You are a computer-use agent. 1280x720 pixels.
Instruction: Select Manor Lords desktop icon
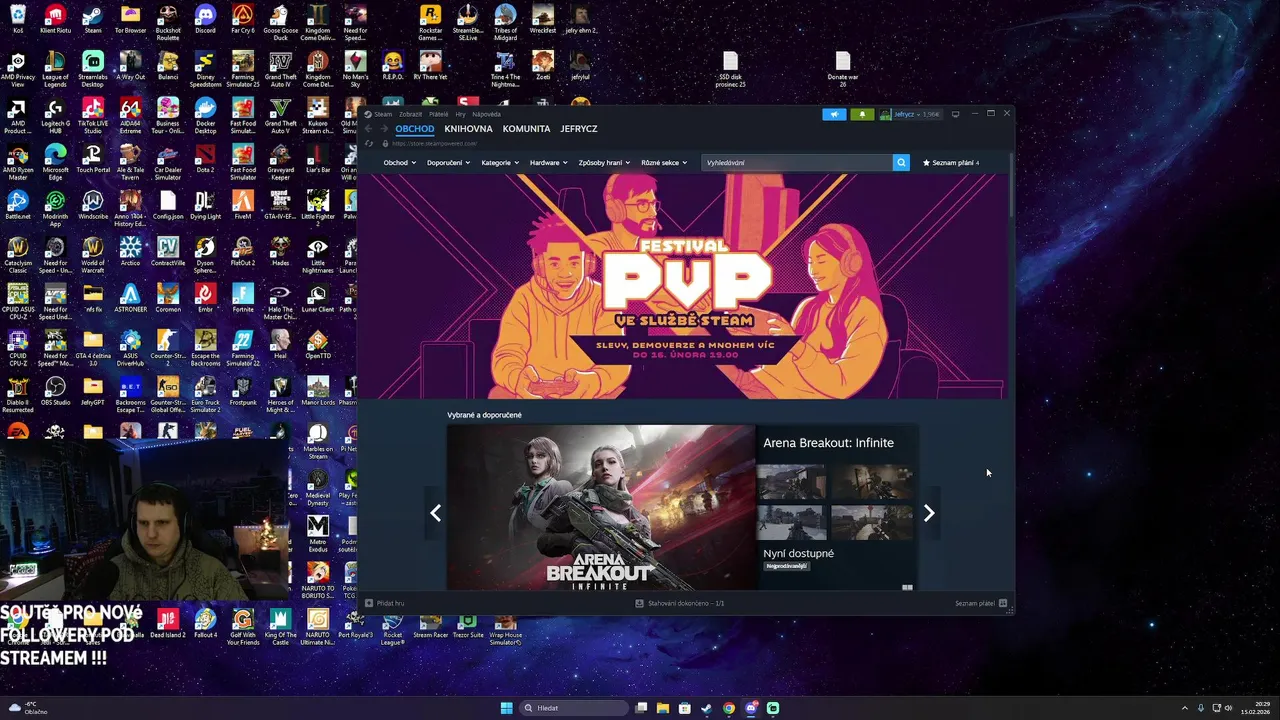(318, 391)
